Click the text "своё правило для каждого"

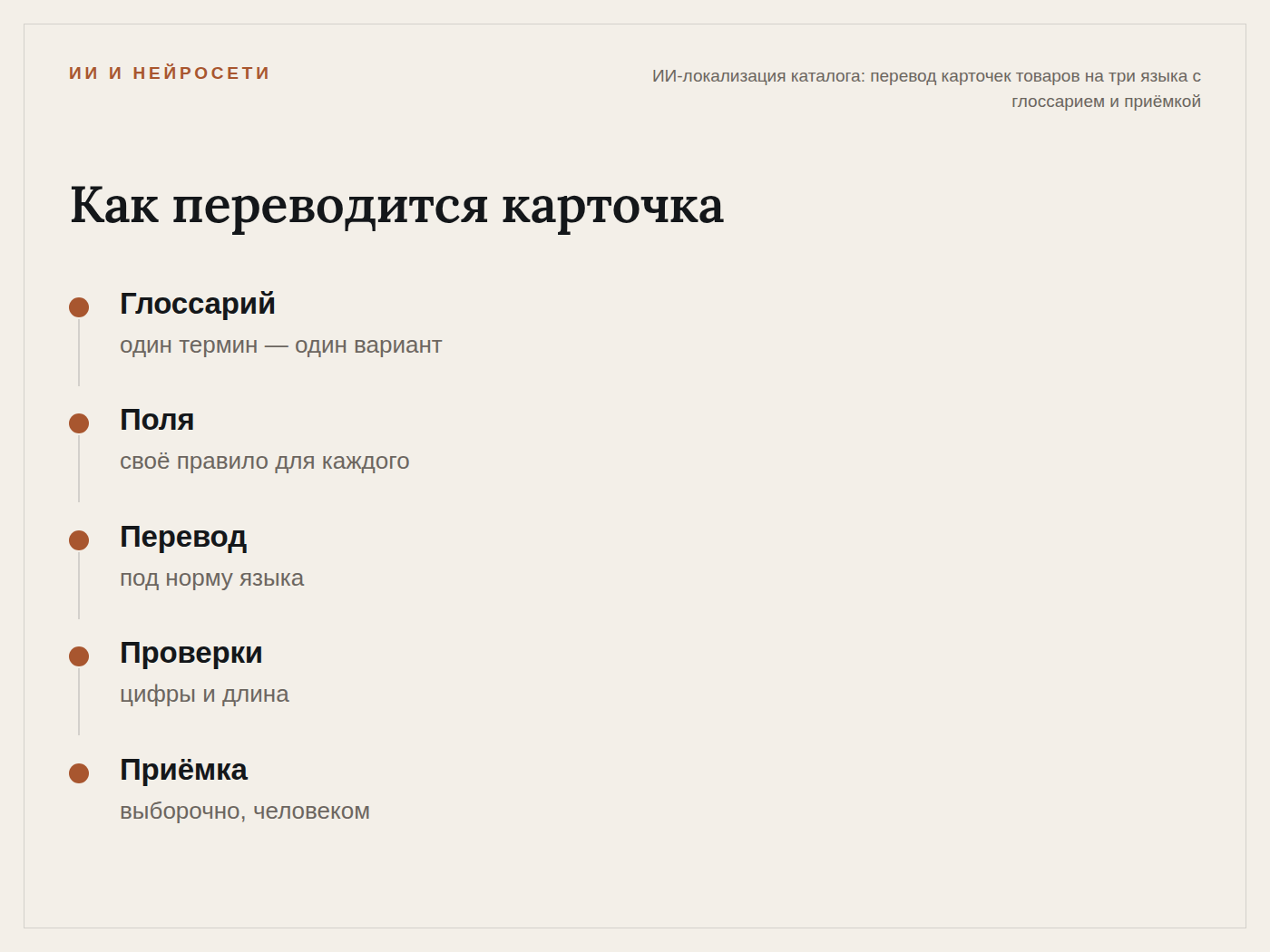point(265,461)
